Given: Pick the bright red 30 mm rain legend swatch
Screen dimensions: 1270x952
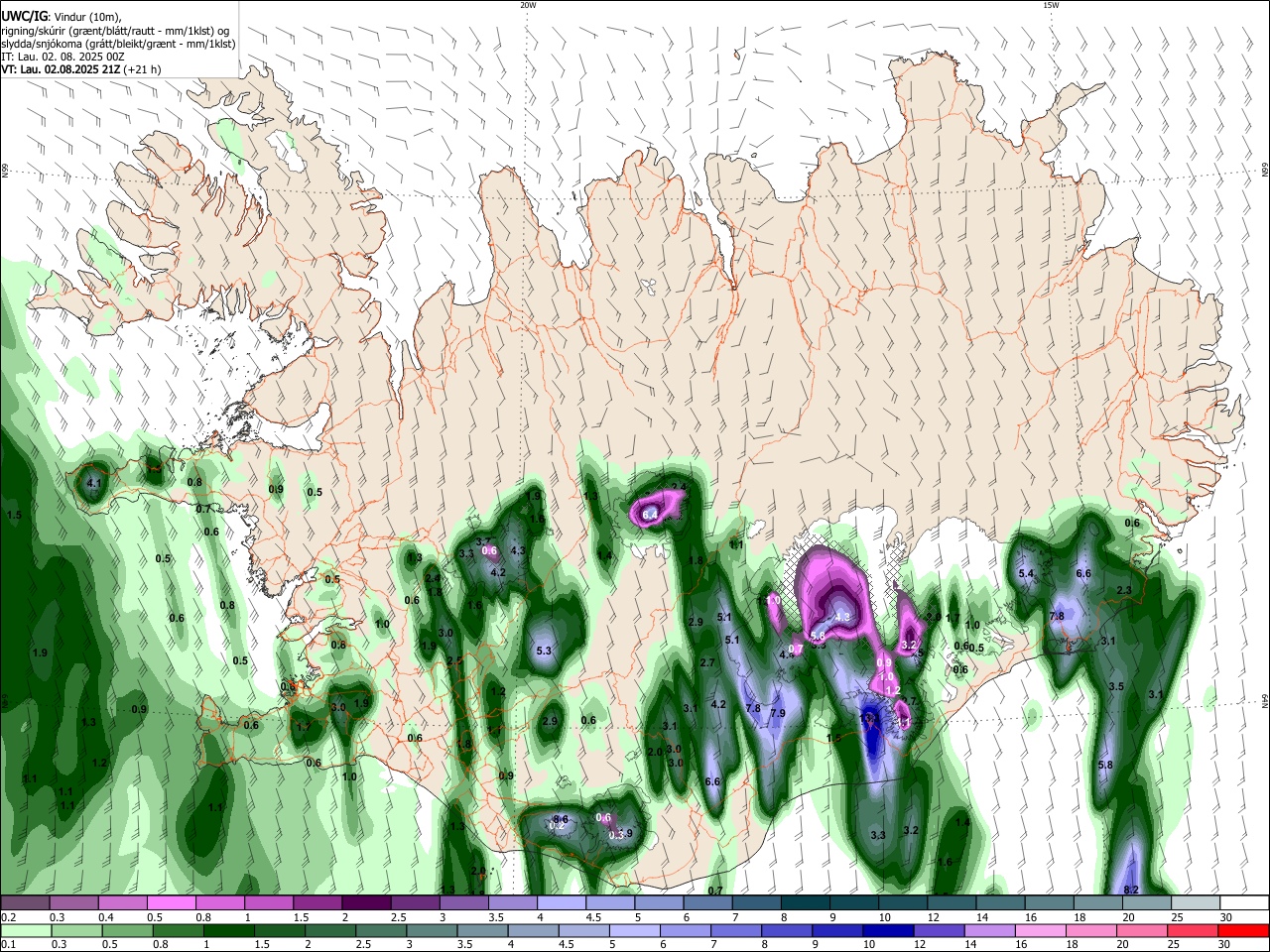Looking at the screenshot, I should 1243,930.
